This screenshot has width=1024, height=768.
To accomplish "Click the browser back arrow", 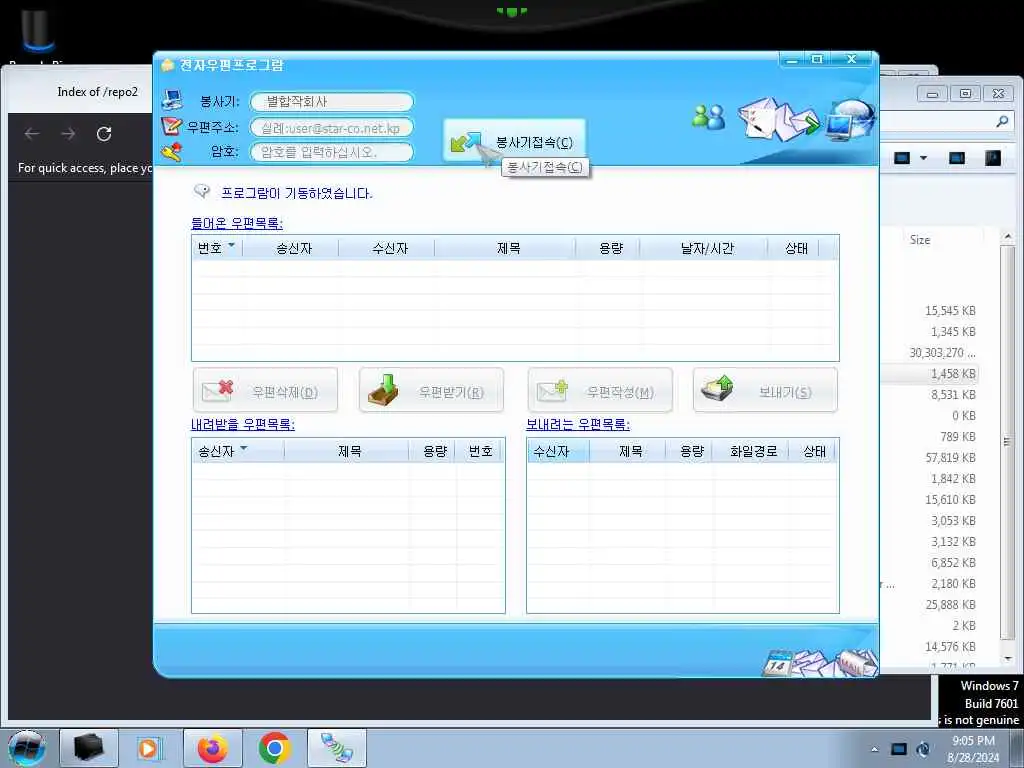I will [x=32, y=134].
